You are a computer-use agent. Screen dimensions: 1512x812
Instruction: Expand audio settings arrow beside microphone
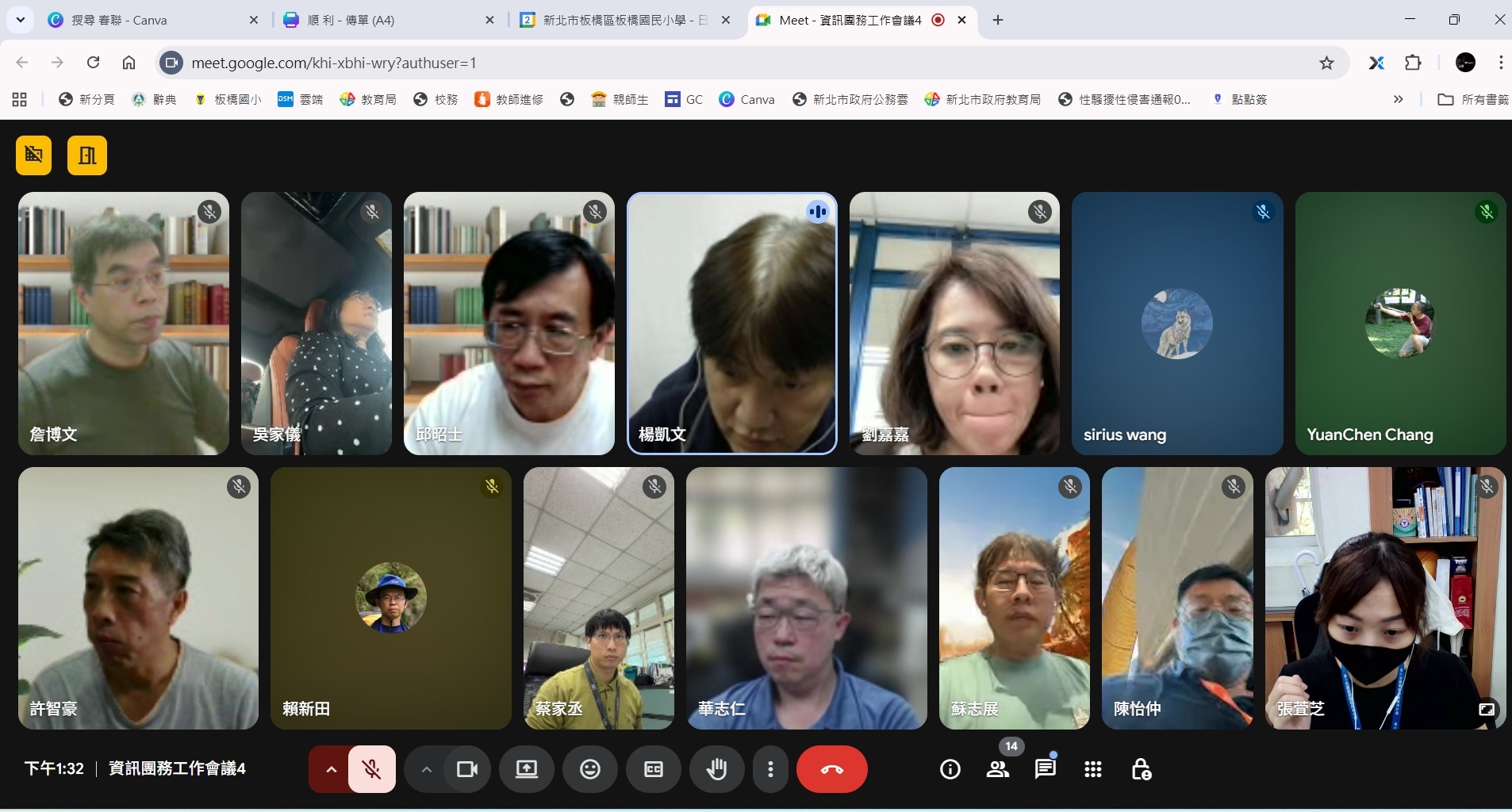[331, 769]
